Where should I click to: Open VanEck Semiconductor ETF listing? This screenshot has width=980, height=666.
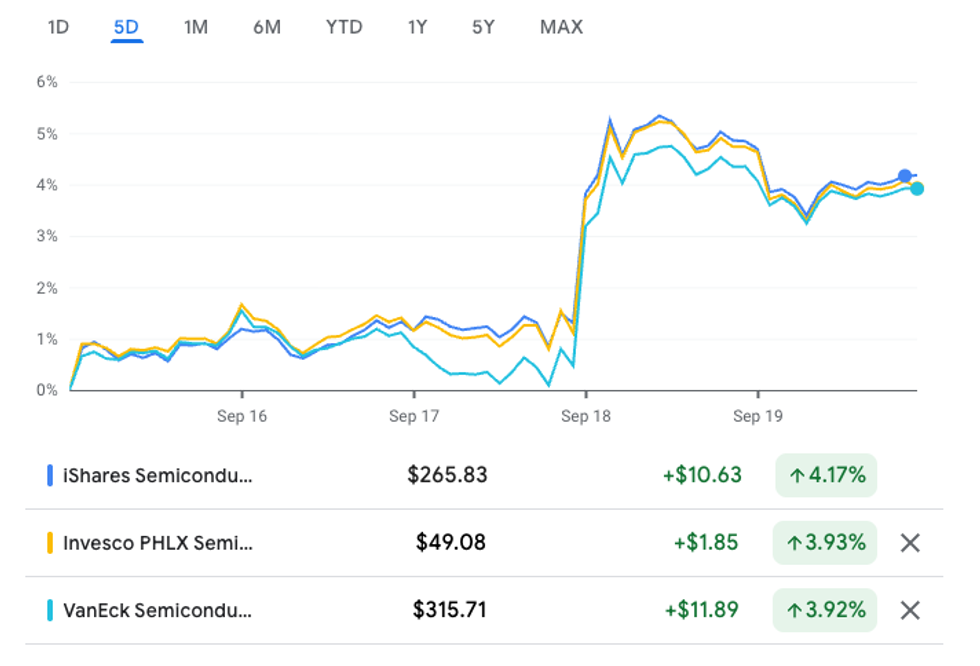[158, 610]
